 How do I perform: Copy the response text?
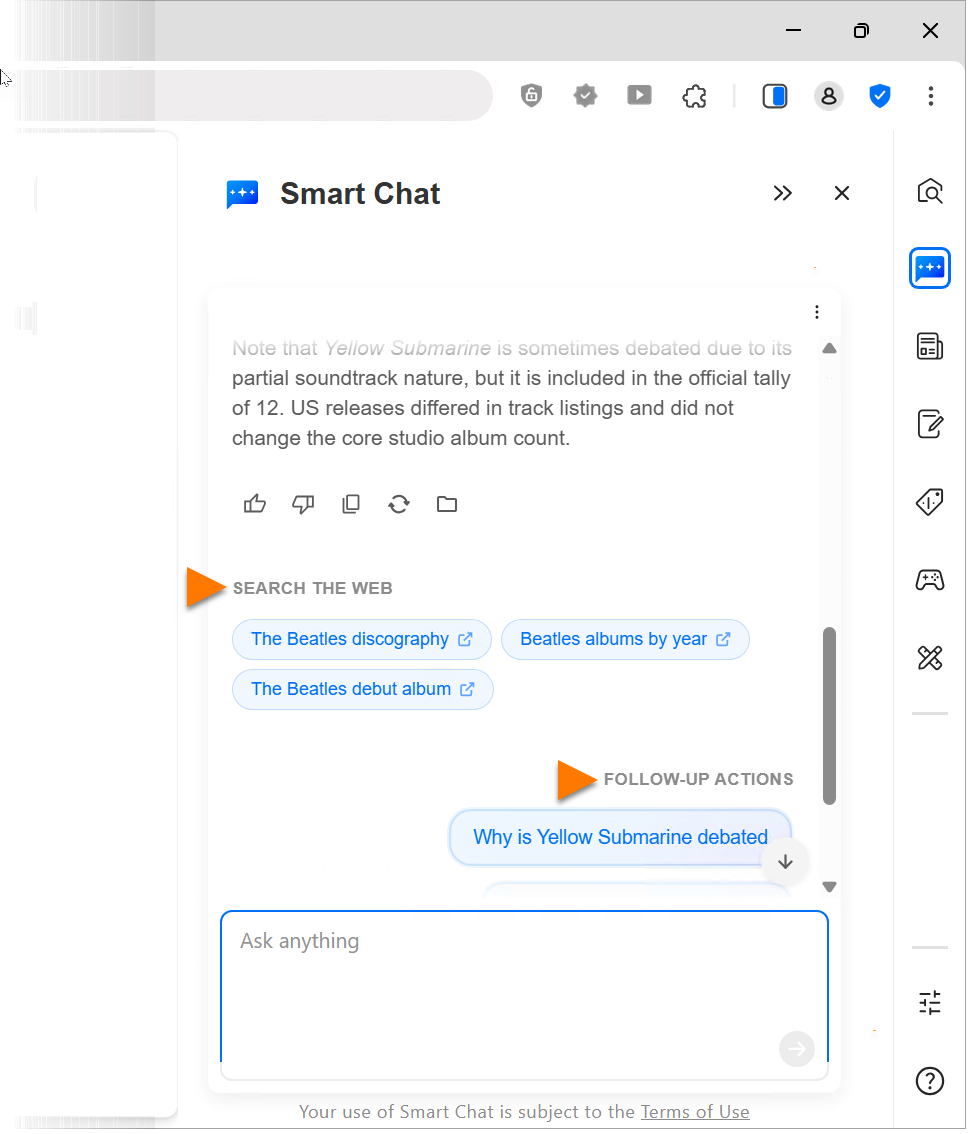coord(351,504)
